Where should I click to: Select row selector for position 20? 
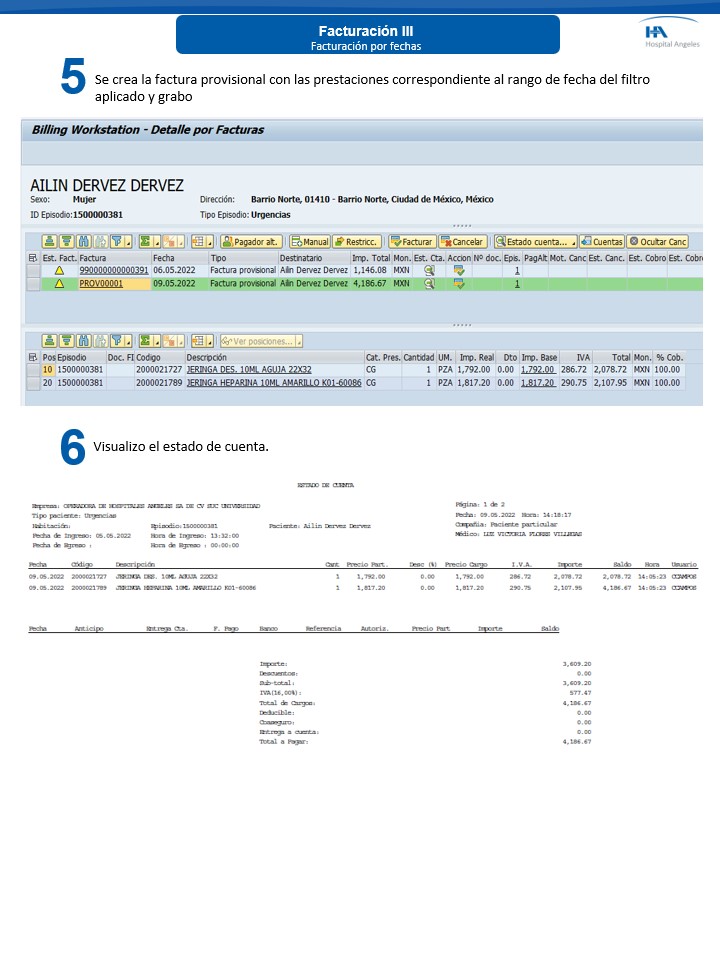(33, 382)
